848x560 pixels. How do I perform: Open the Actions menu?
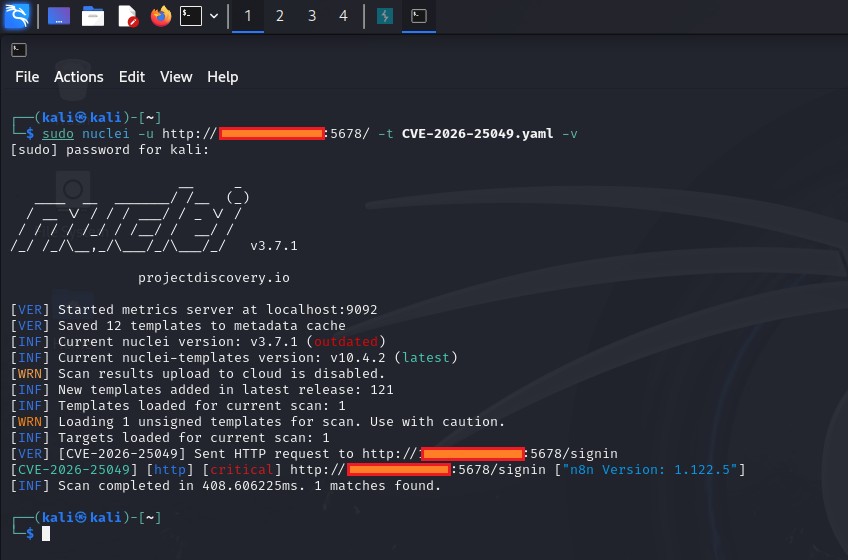(x=78, y=77)
